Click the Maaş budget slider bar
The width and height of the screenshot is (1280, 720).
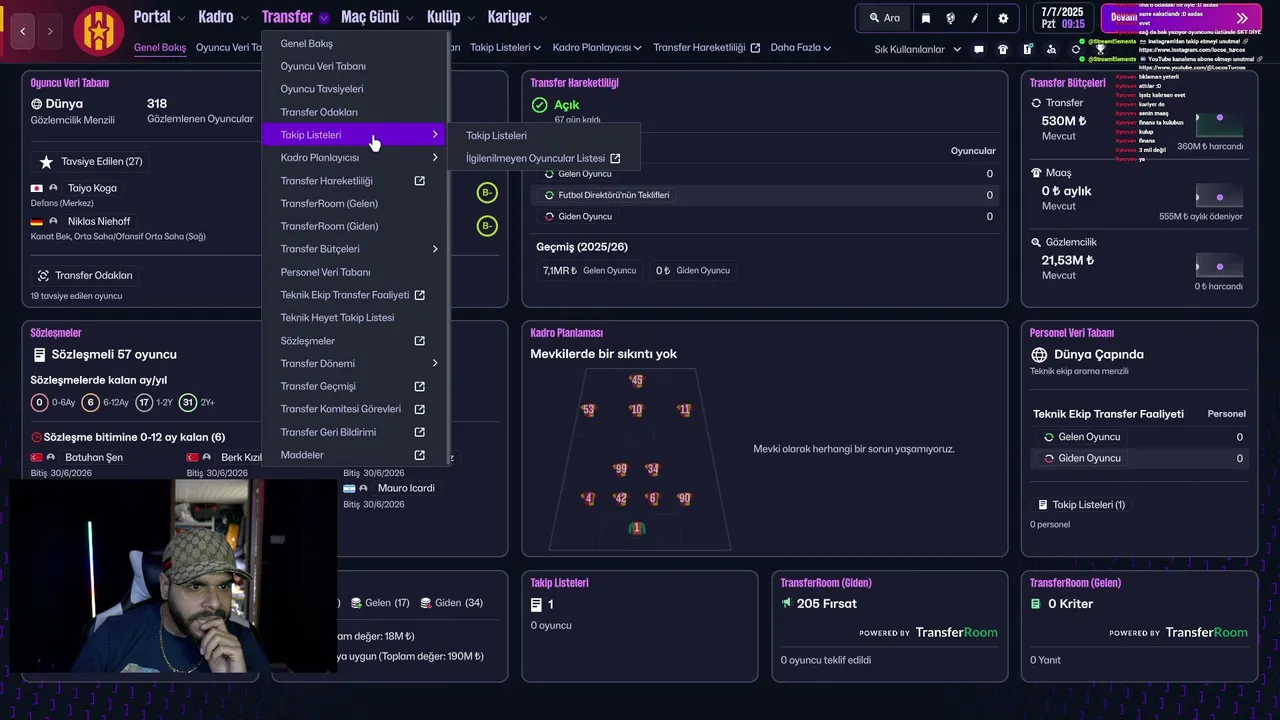coord(1219,197)
